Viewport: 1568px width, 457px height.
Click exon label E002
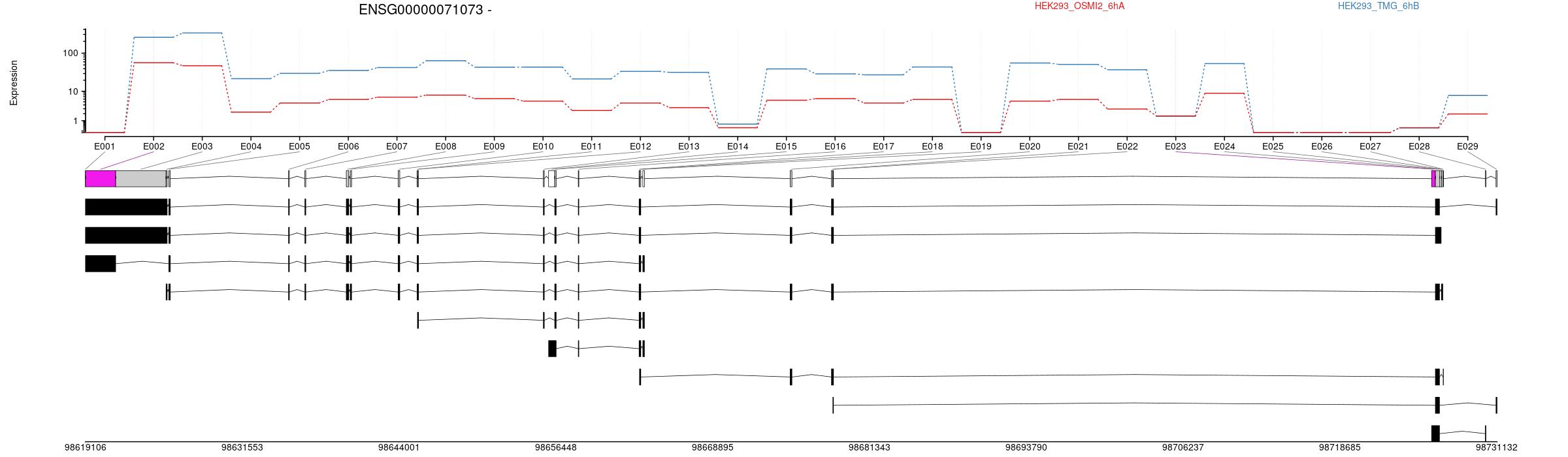point(154,146)
